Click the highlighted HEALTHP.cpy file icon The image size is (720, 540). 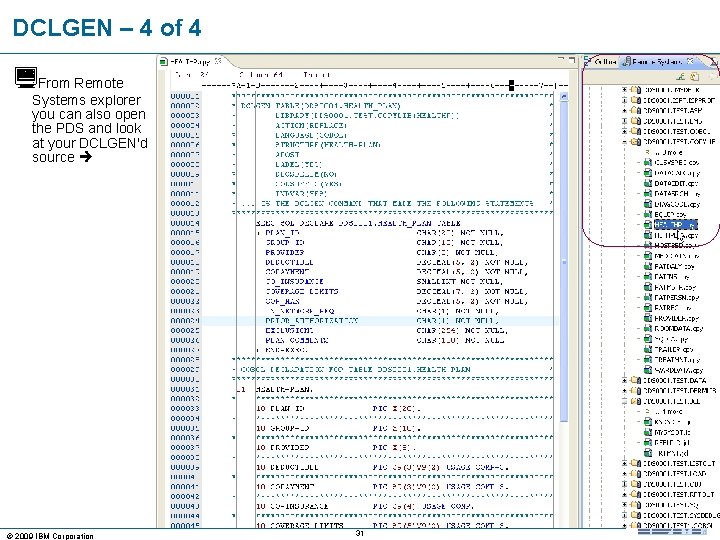pyautogui.click(x=648, y=225)
